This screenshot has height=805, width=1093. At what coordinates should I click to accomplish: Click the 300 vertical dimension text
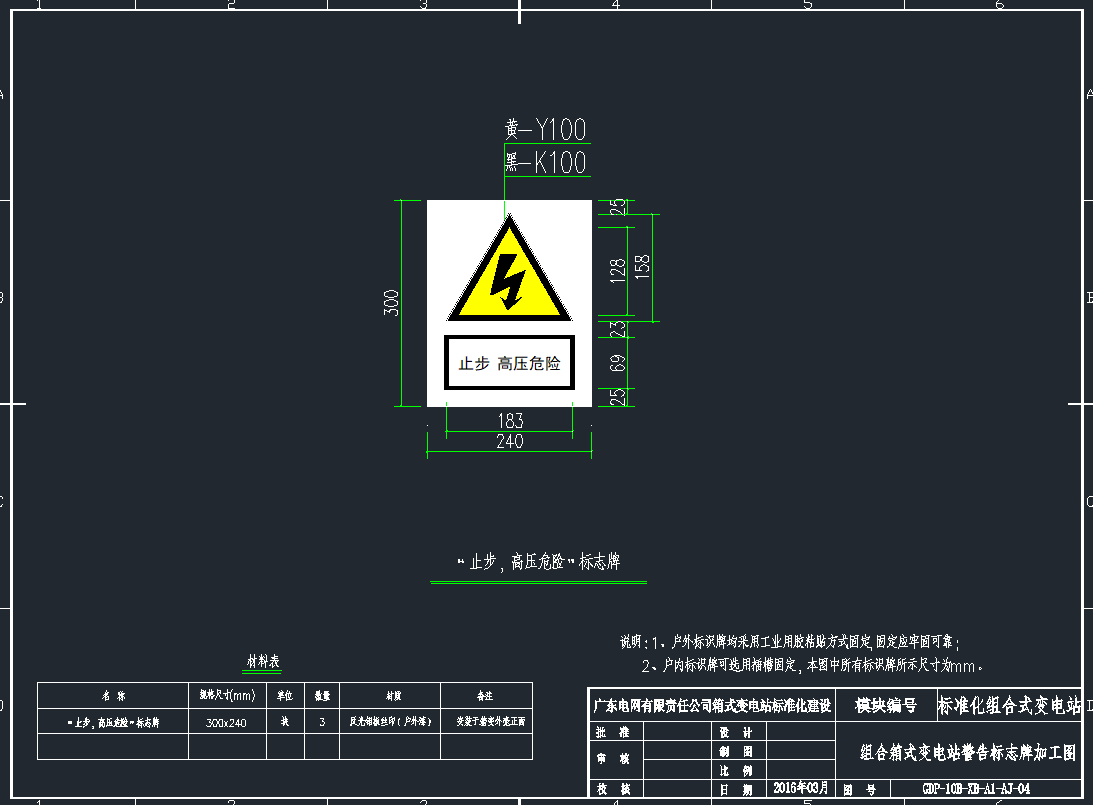coord(392,303)
